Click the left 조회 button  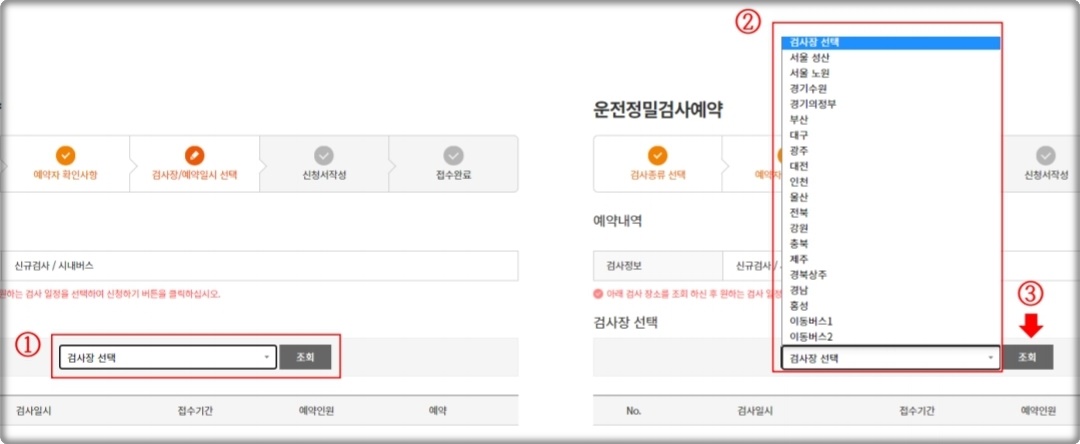[305, 357]
